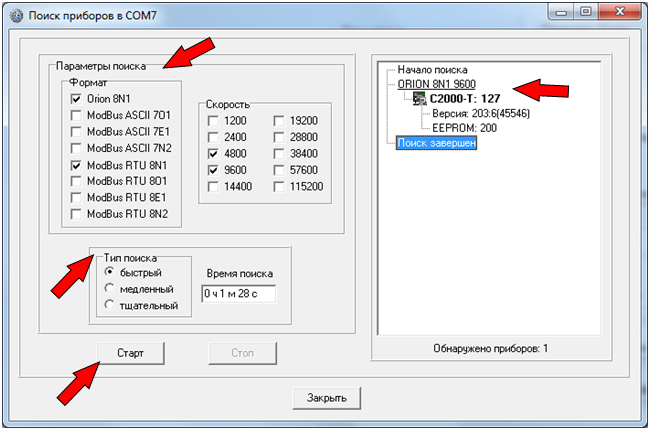Enable the ModBus ASCII 7O1 format
650x428 pixels.
coord(76,116)
